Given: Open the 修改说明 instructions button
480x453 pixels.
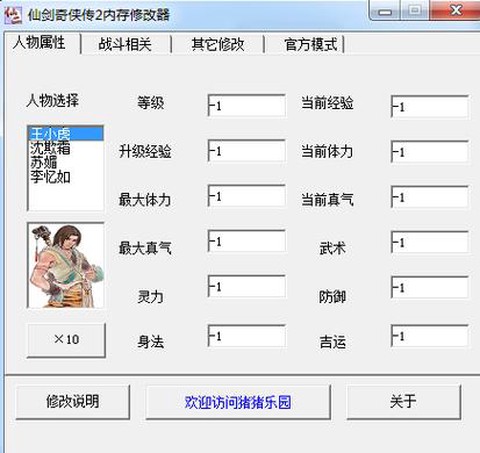Looking at the screenshot, I should pos(72,402).
